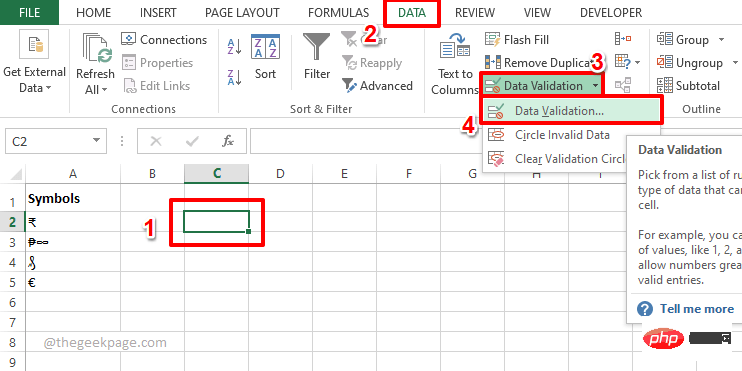This screenshot has height=371, width=742.
Task: Expand the Group dropdown arrow
Action: 721,39
